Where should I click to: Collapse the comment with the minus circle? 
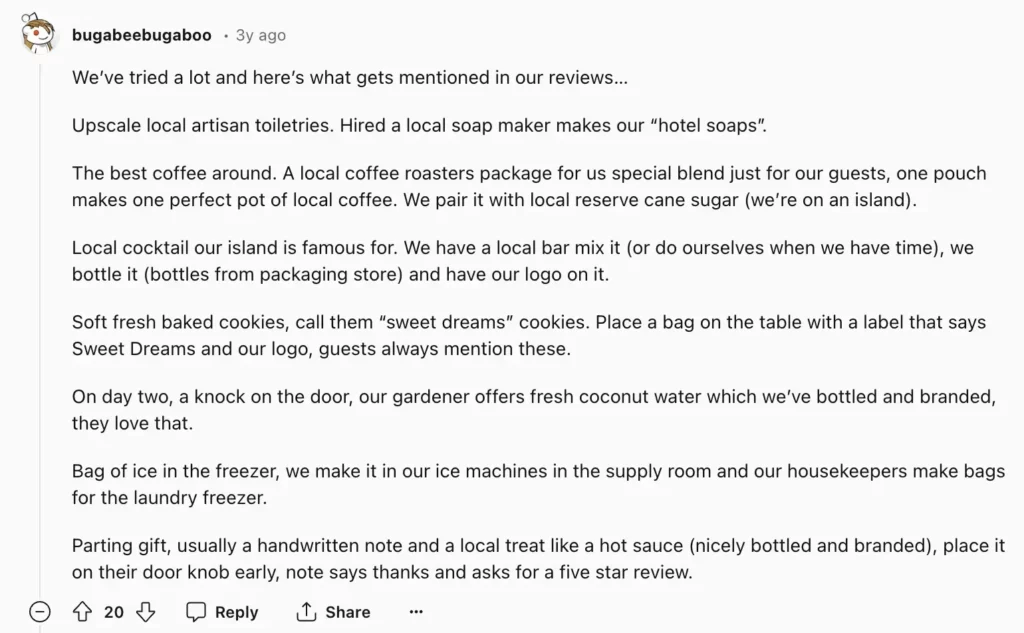click(40, 611)
